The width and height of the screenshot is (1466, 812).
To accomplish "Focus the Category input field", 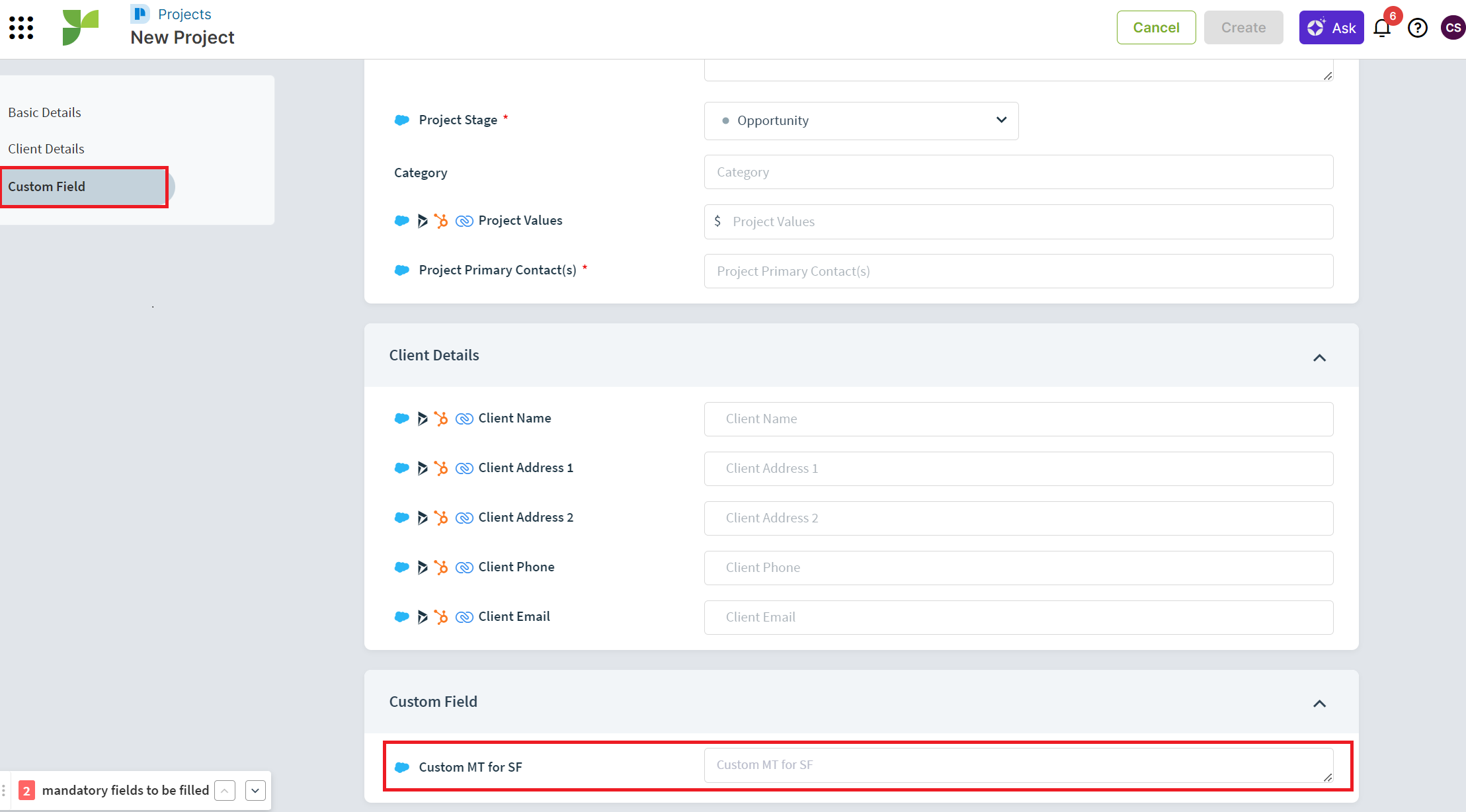I will 1018,172.
